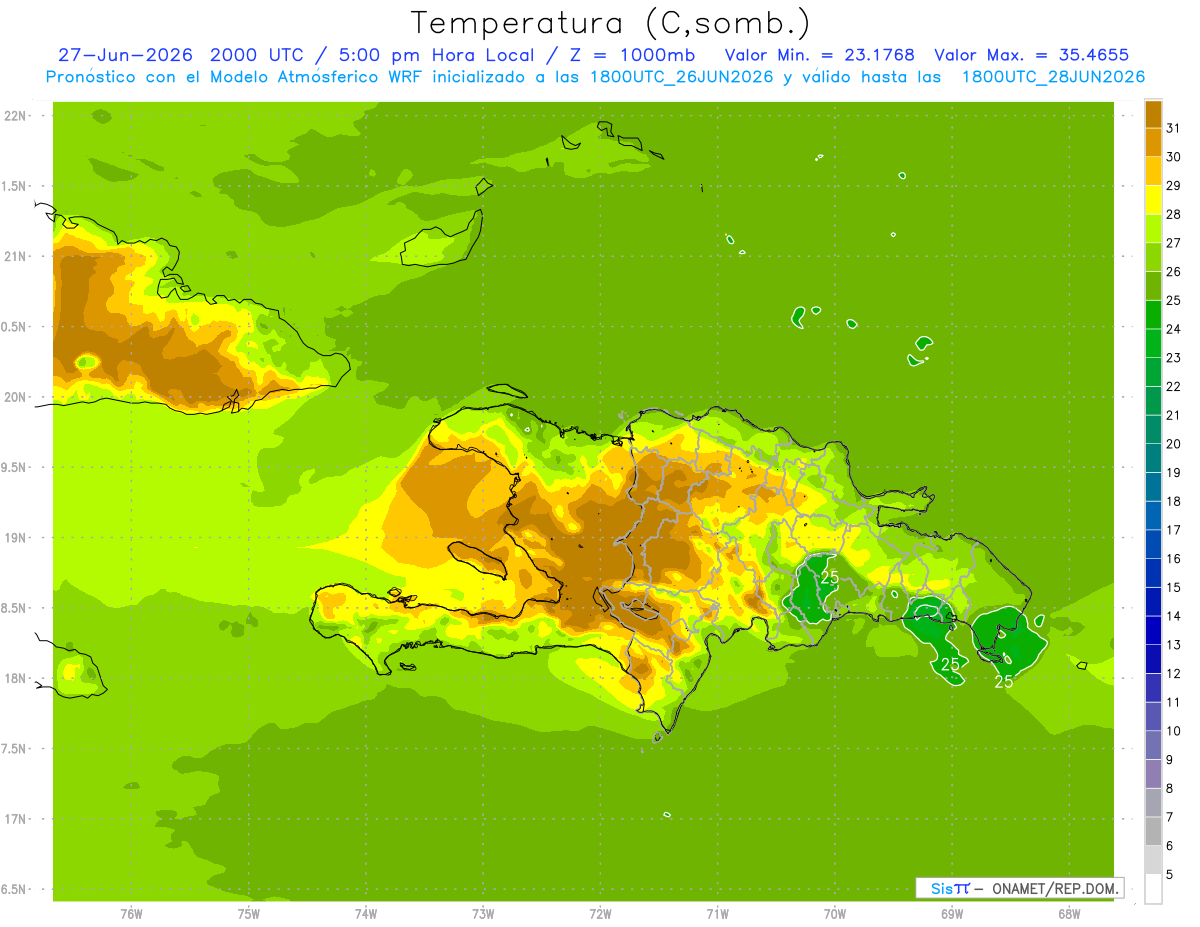The height and width of the screenshot is (927, 1200).
Task: Click the '20N' latitude label
Action: [17, 397]
